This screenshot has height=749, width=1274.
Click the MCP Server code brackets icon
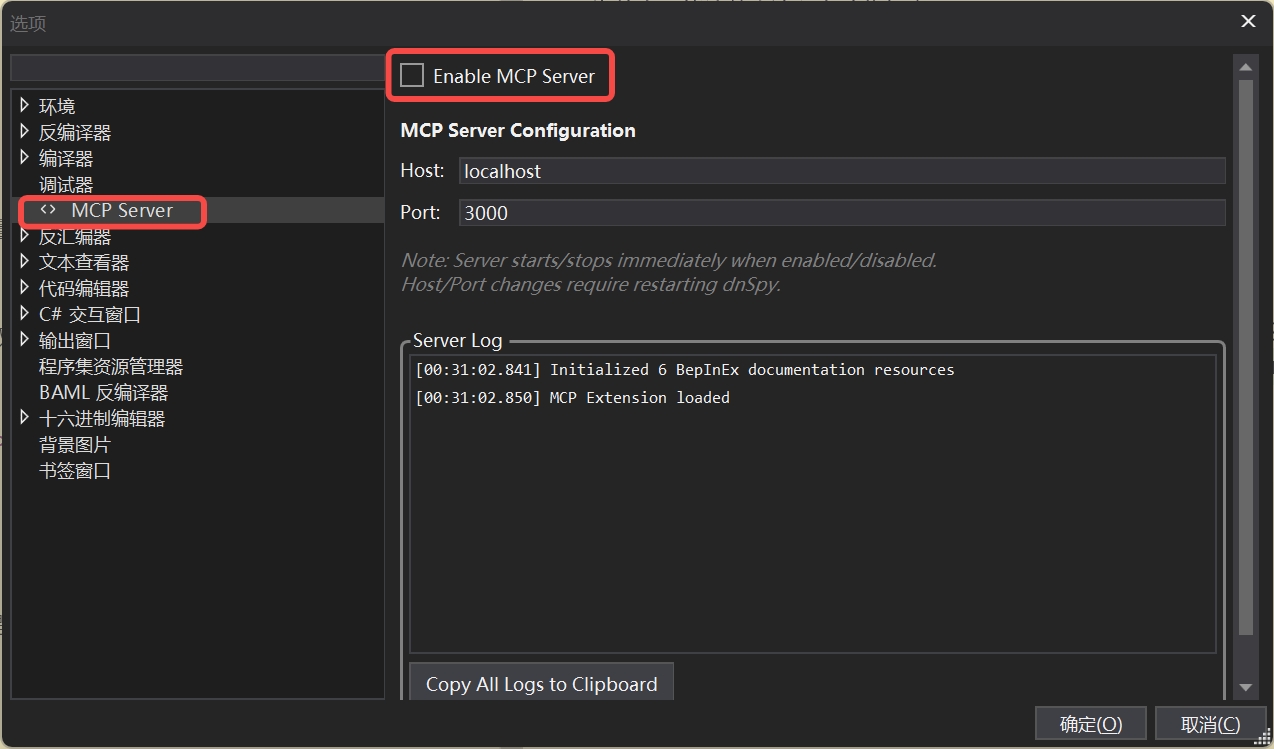48,210
